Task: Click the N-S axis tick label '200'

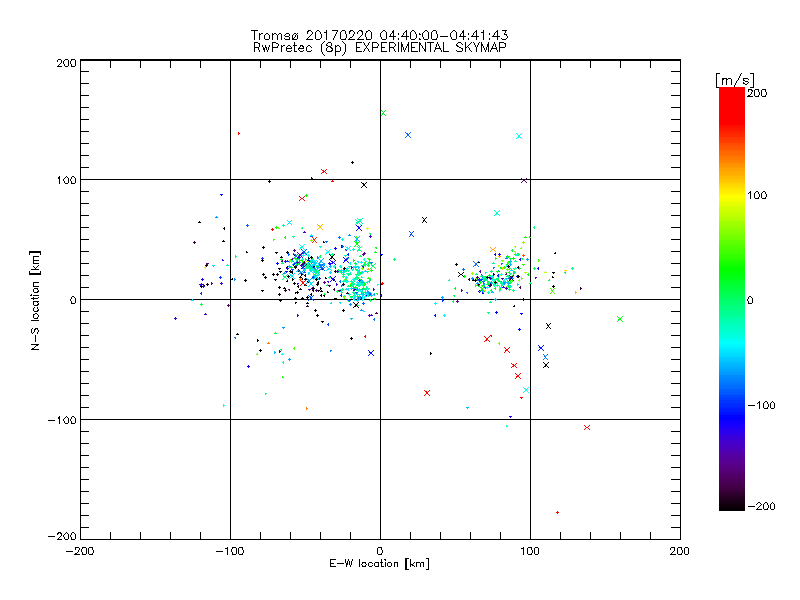Action: click(x=66, y=63)
